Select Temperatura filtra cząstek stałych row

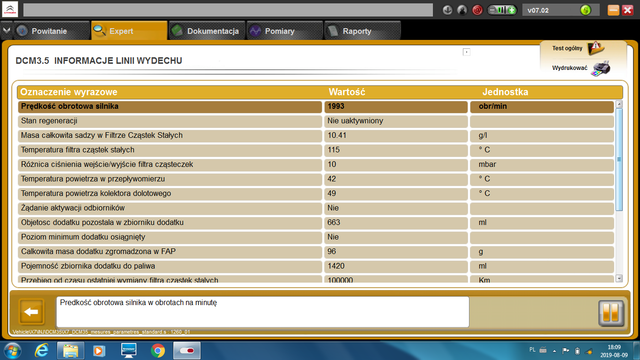[316, 150]
